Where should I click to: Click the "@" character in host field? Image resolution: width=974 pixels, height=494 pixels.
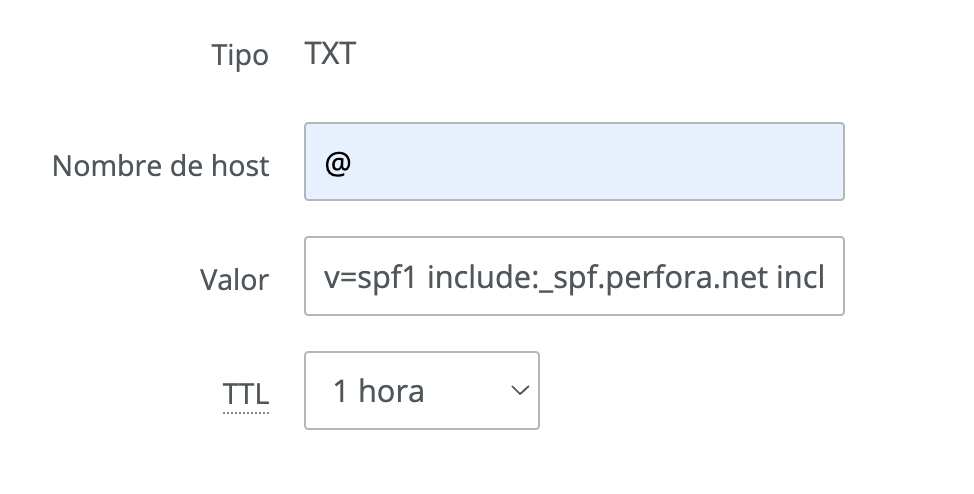coord(336,162)
